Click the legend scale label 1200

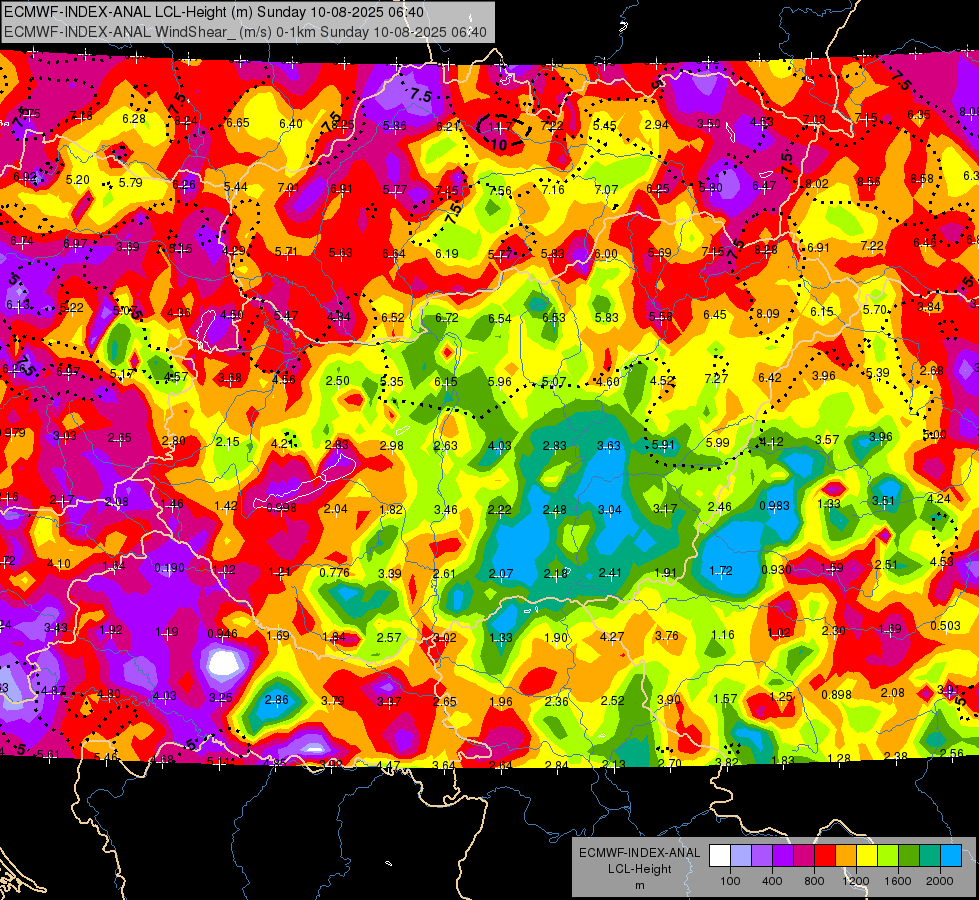point(856,881)
